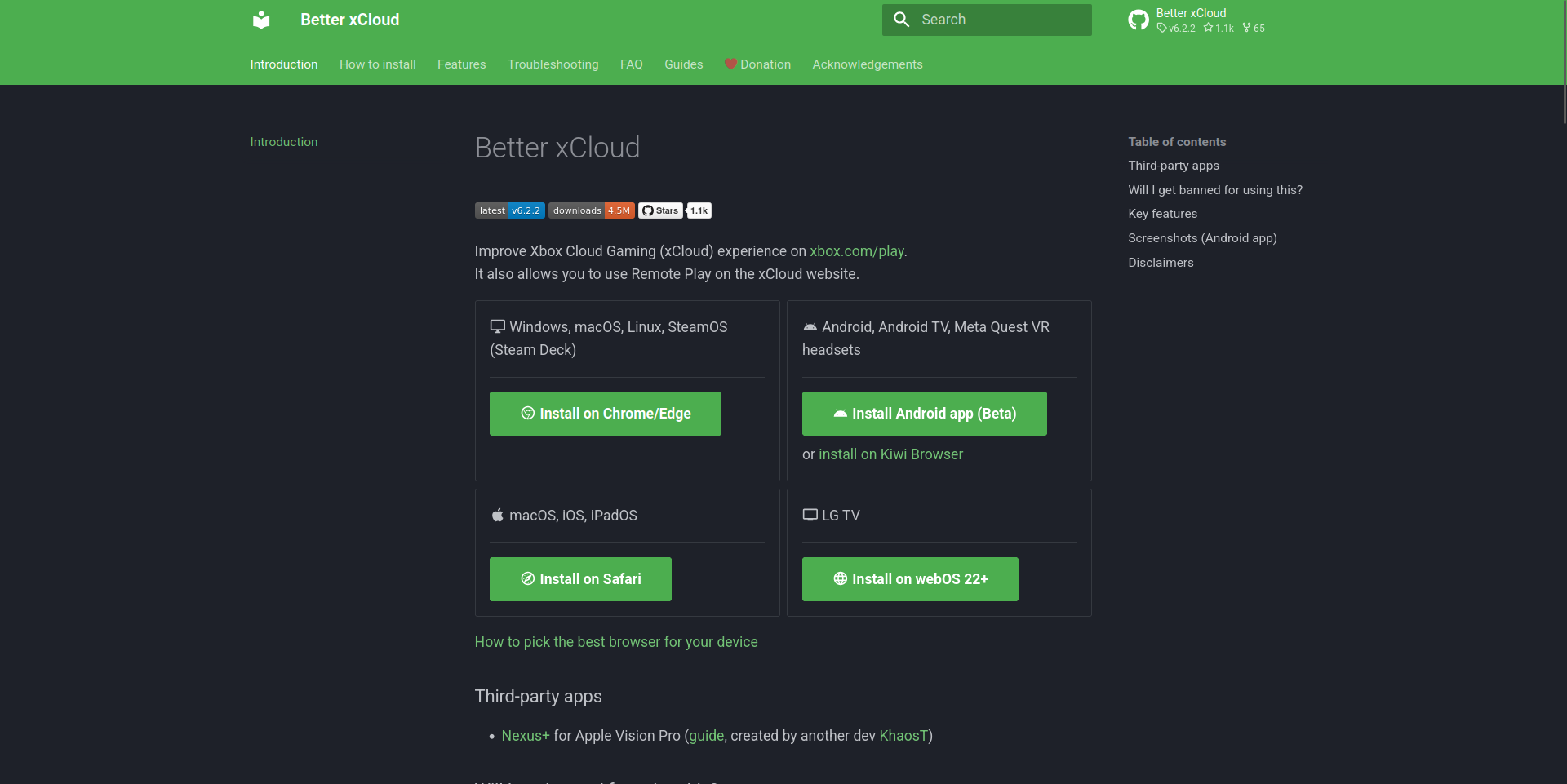The image size is (1567, 784).
Task: Jump to Key features in table of contents
Action: [1163, 214]
